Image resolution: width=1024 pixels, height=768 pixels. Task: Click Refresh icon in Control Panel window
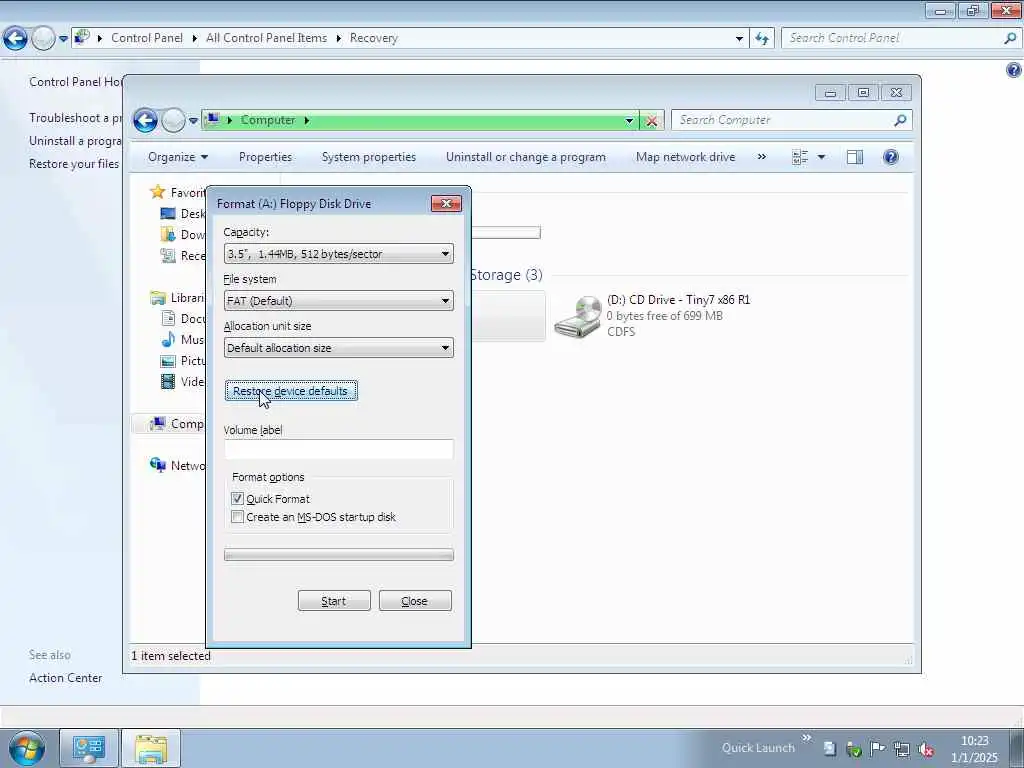click(761, 39)
